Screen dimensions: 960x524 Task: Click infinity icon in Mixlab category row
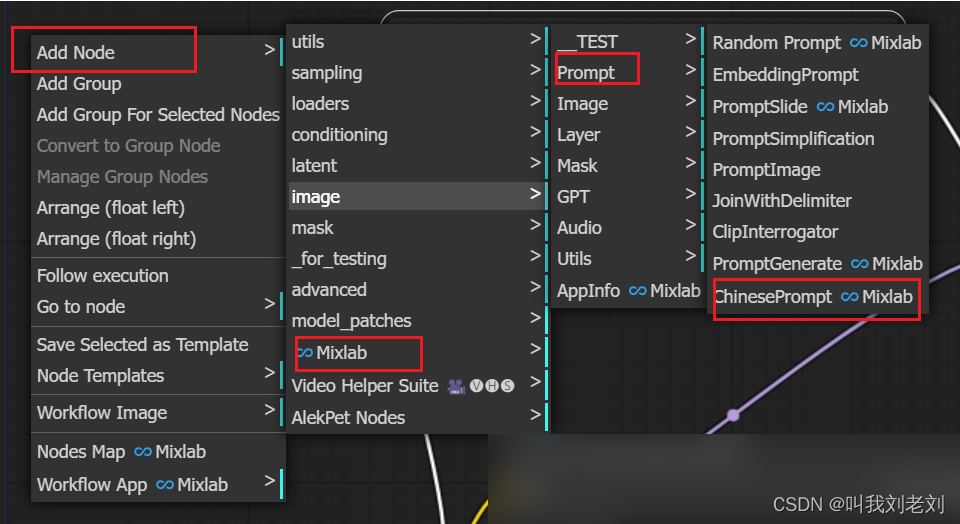tap(304, 353)
